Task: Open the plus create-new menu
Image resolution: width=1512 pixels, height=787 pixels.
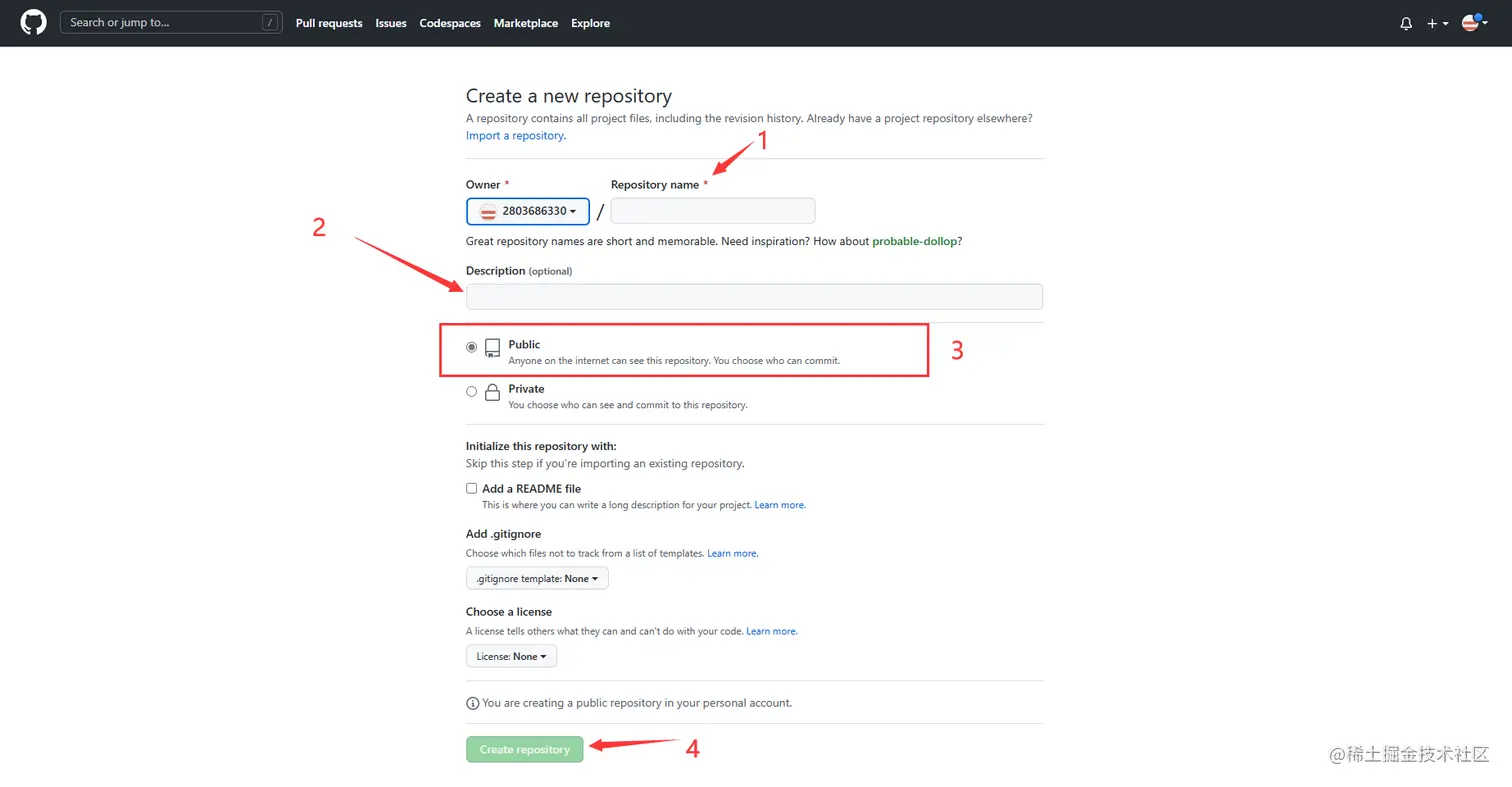Action: [x=1437, y=23]
